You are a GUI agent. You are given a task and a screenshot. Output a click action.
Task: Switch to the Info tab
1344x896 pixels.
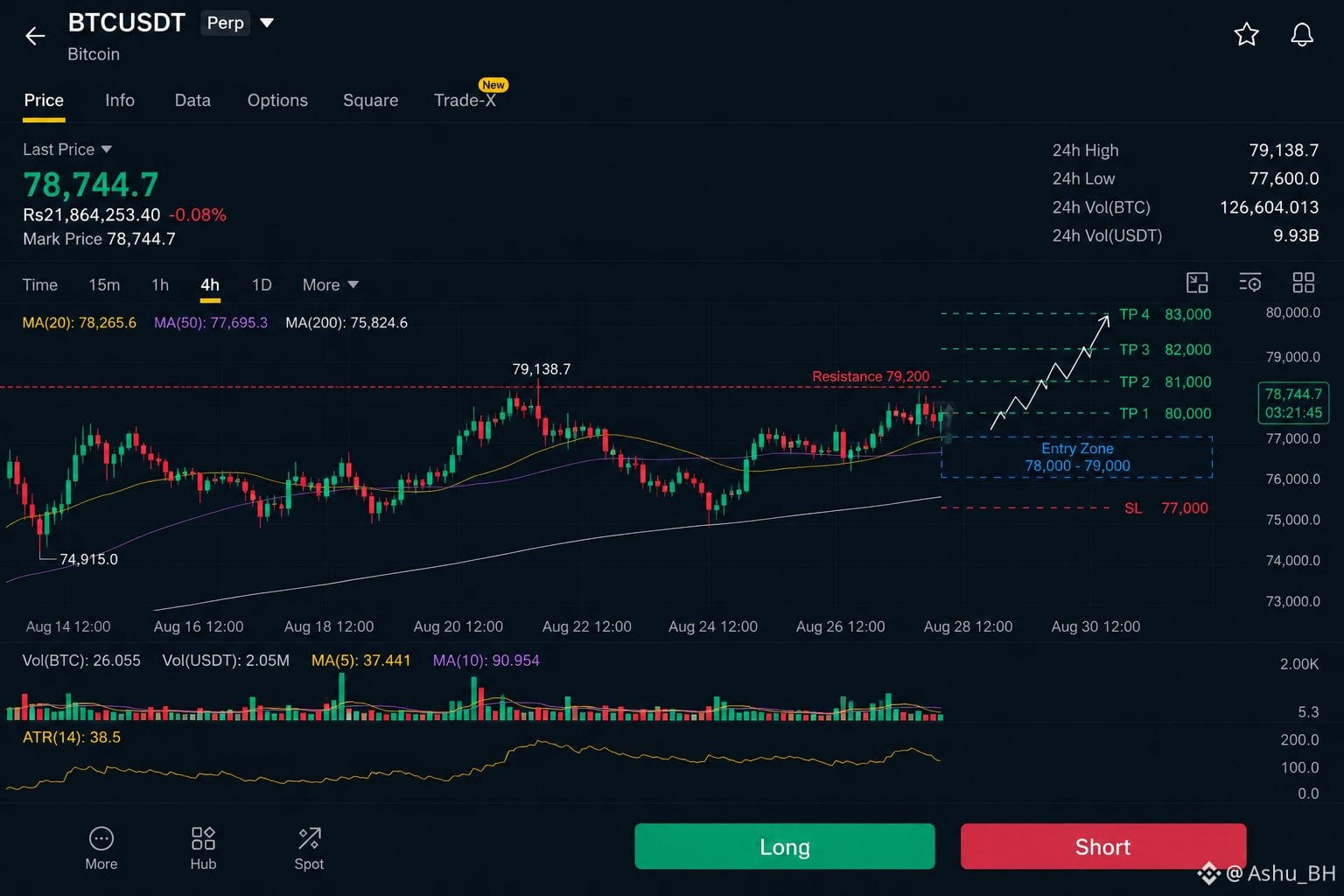pos(120,101)
